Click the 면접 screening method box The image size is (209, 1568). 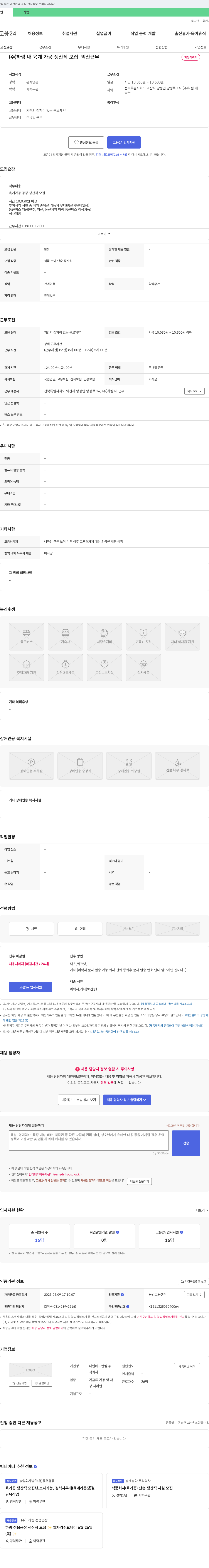(x=80, y=929)
